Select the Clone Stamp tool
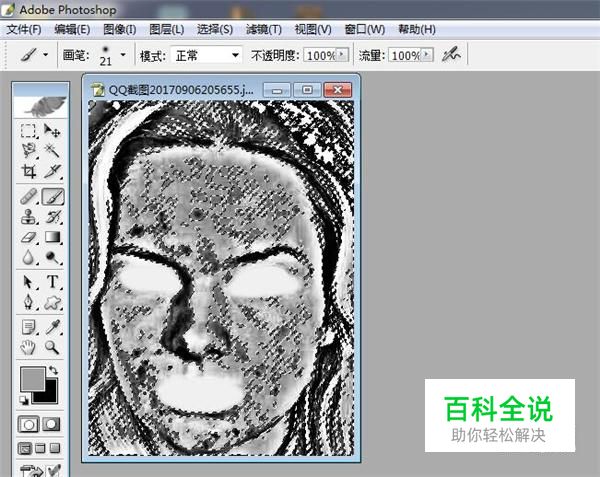Viewport: 600px width, 477px height. point(28,217)
